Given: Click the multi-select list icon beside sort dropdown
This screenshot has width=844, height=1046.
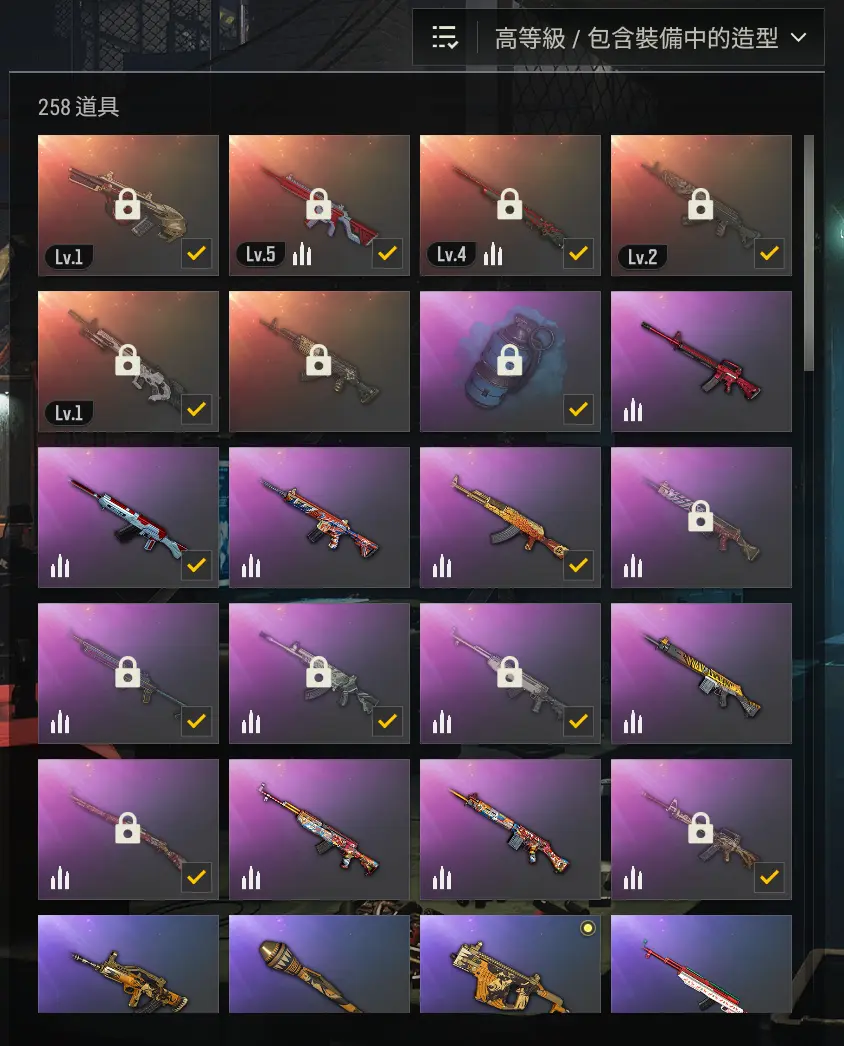Looking at the screenshot, I should click(445, 37).
